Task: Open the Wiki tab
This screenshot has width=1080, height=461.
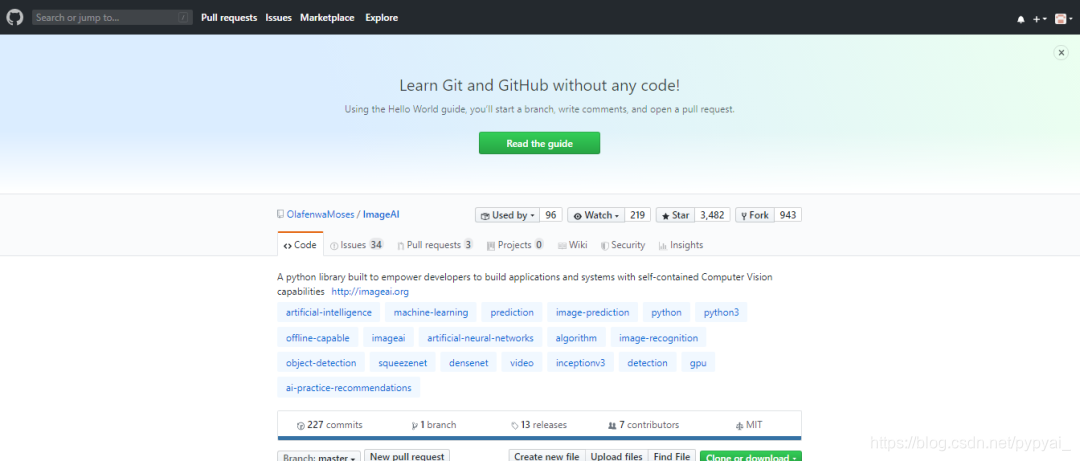Action: tap(572, 245)
